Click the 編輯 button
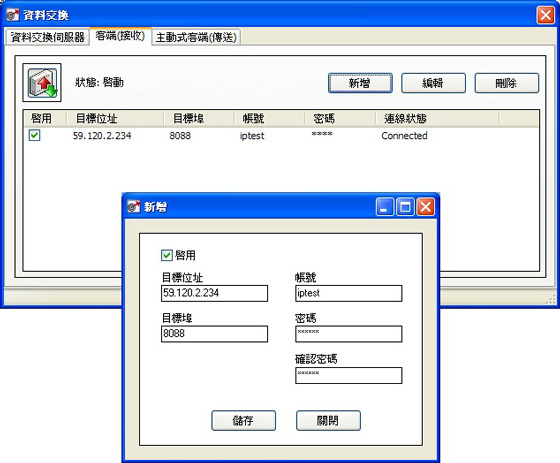Image resolution: width=560 pixels, height=463 pixels. click(433, 83)
